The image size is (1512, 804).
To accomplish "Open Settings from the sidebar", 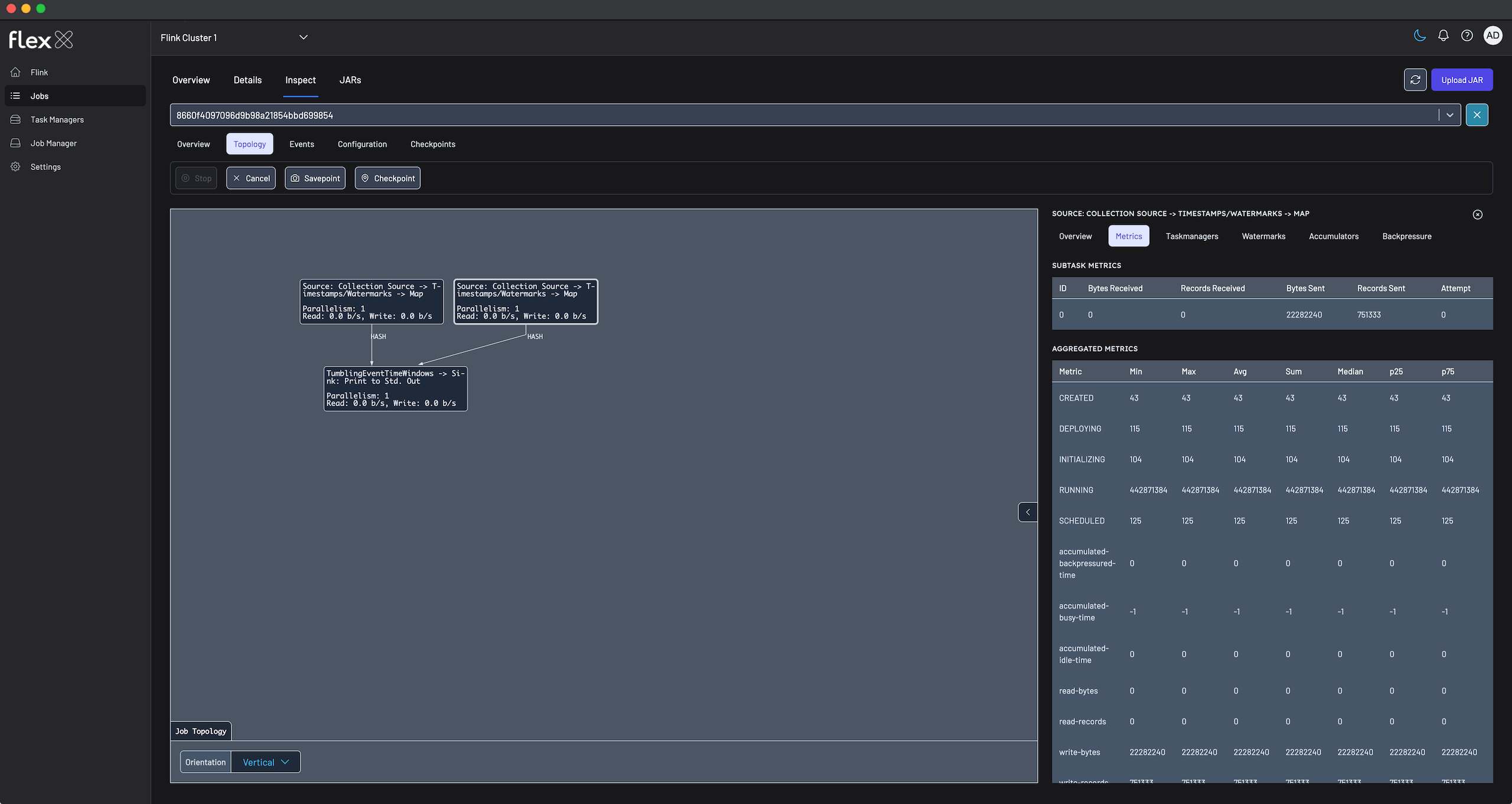I will point(45,167).
